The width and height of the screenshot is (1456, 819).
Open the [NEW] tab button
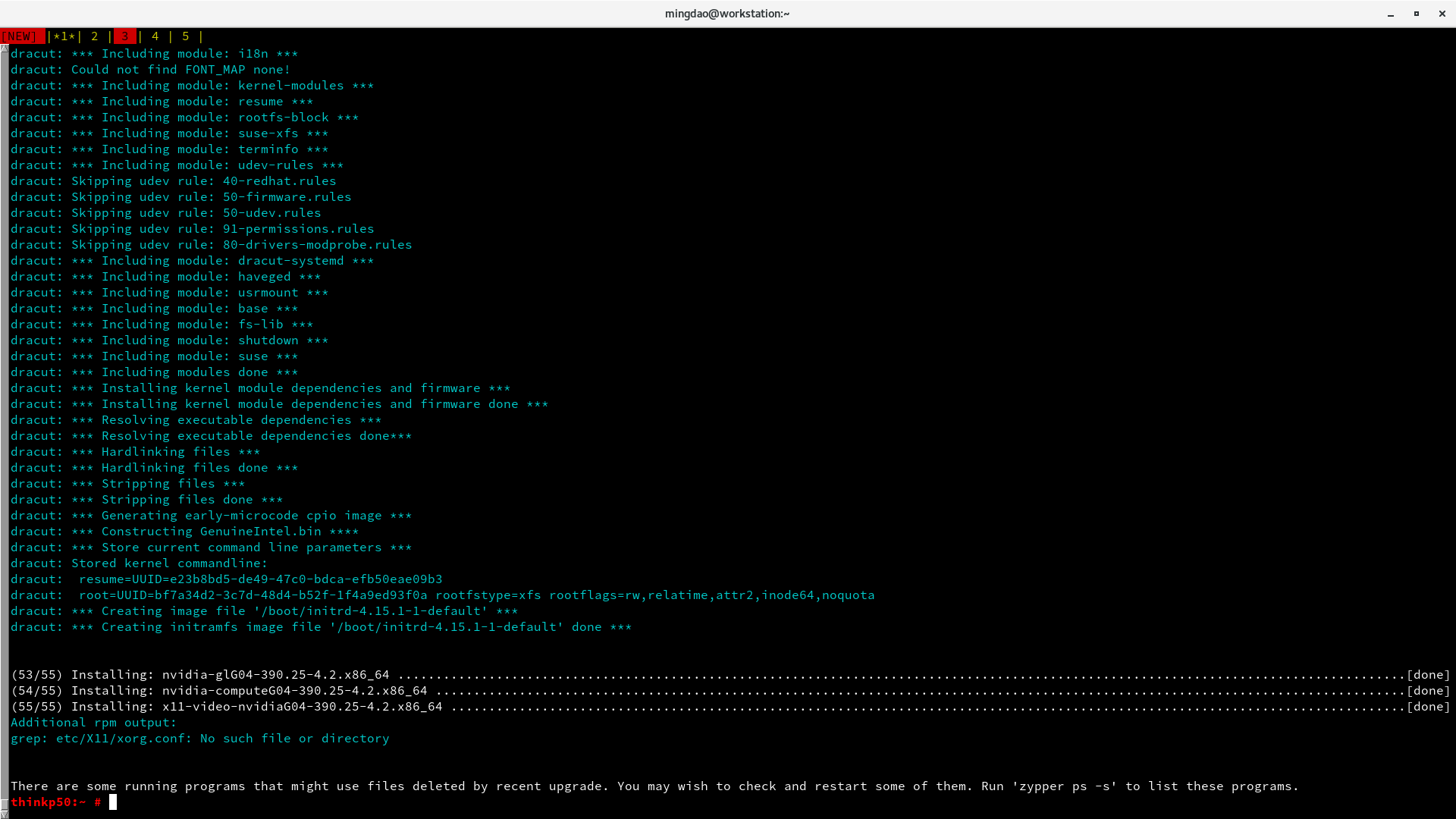pos(22,36)
